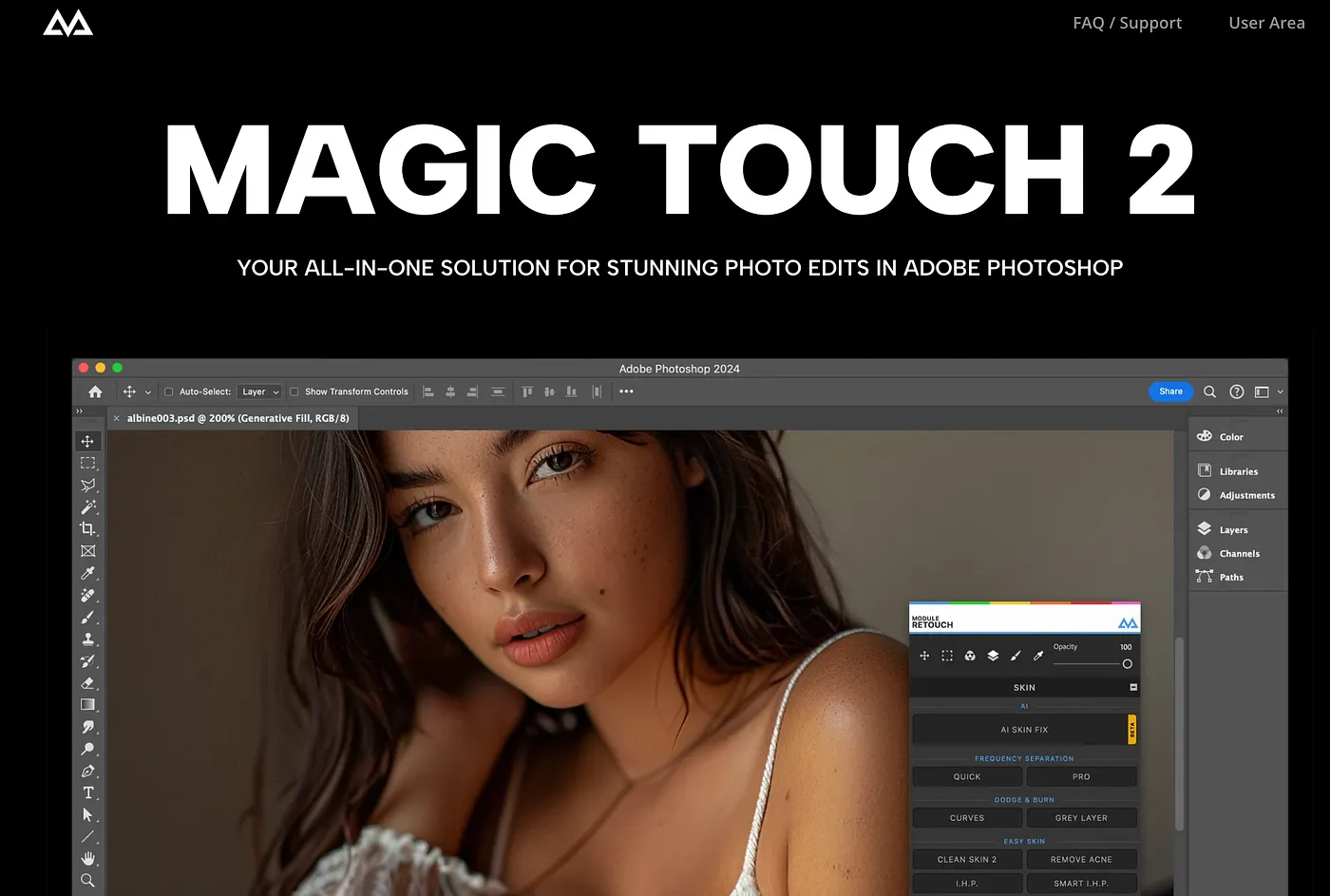
Task: Collapse the SKIN section in Retouch panel
Action: point(1132,687)
